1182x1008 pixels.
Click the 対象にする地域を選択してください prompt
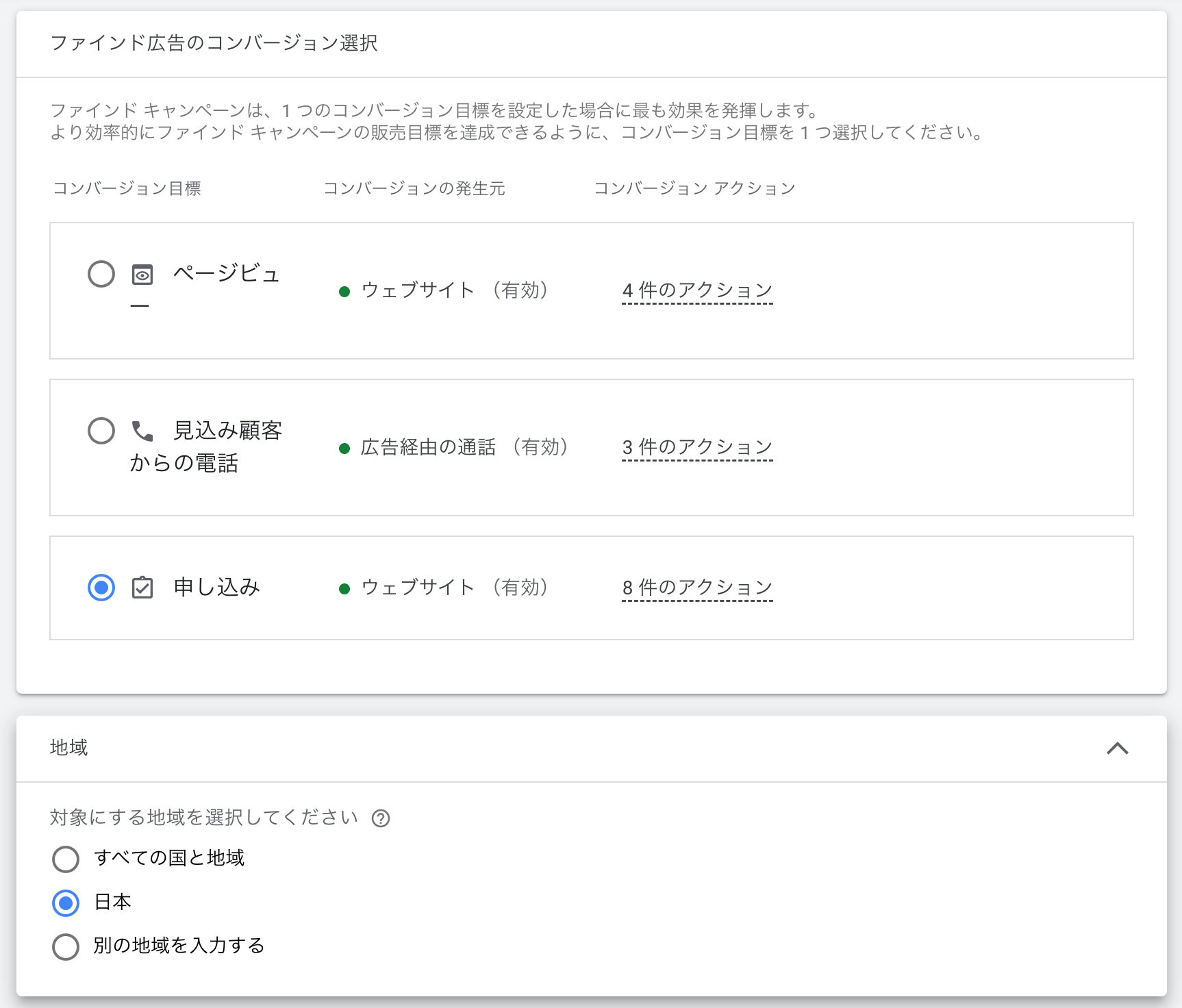coord(204,818)
